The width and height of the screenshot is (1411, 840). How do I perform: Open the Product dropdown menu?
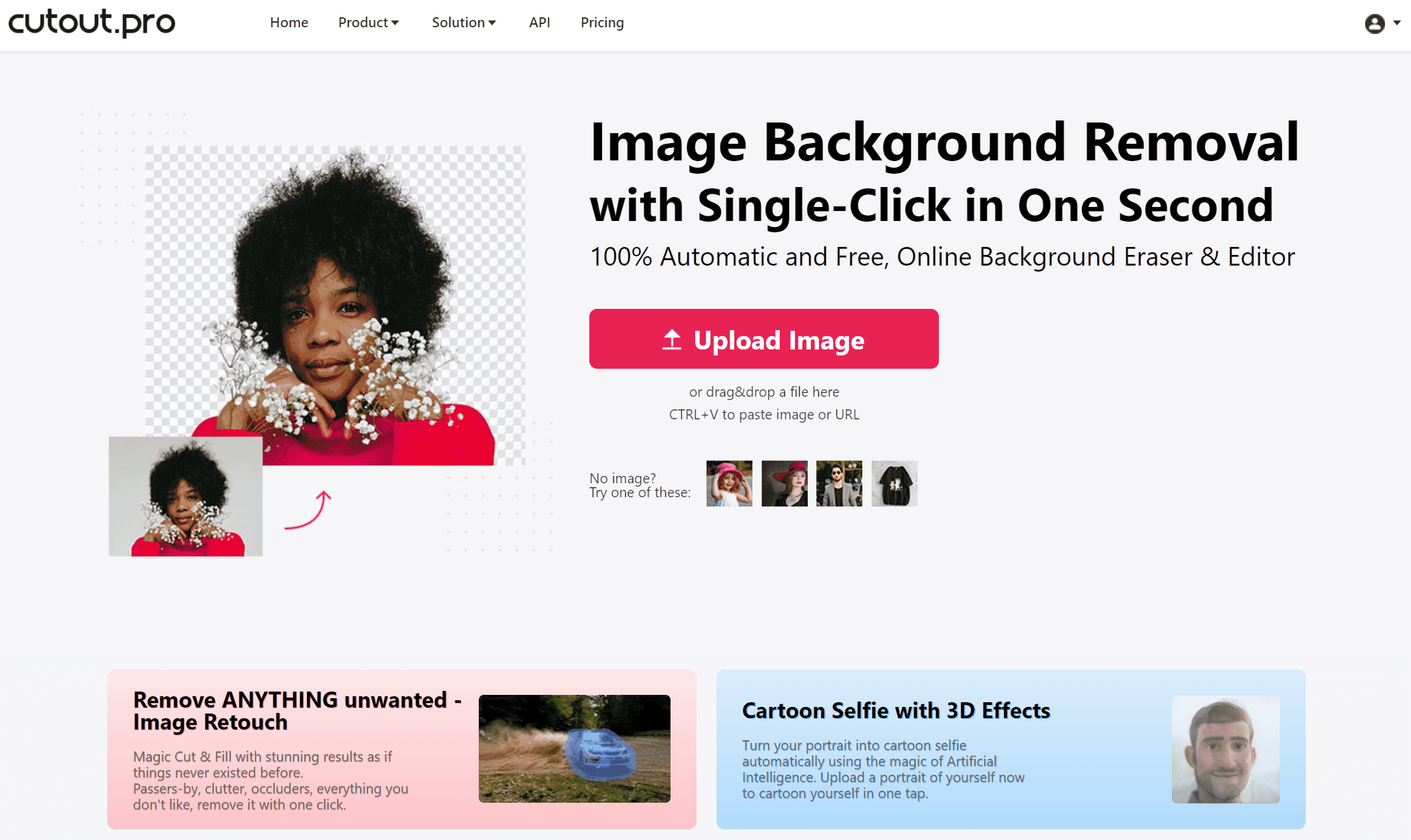coord(368,23)
